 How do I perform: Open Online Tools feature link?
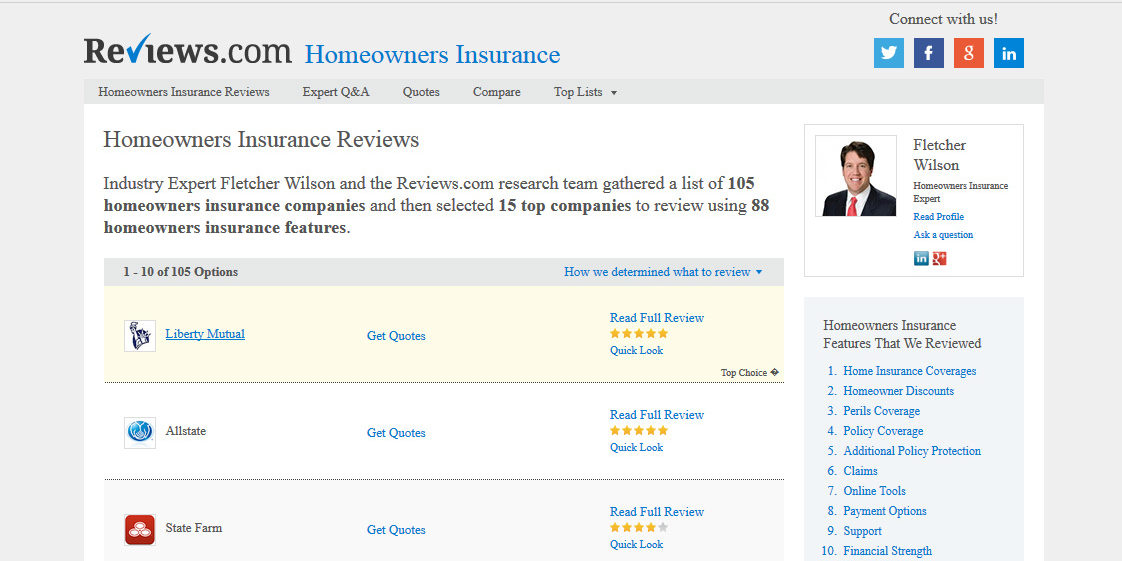874,491
